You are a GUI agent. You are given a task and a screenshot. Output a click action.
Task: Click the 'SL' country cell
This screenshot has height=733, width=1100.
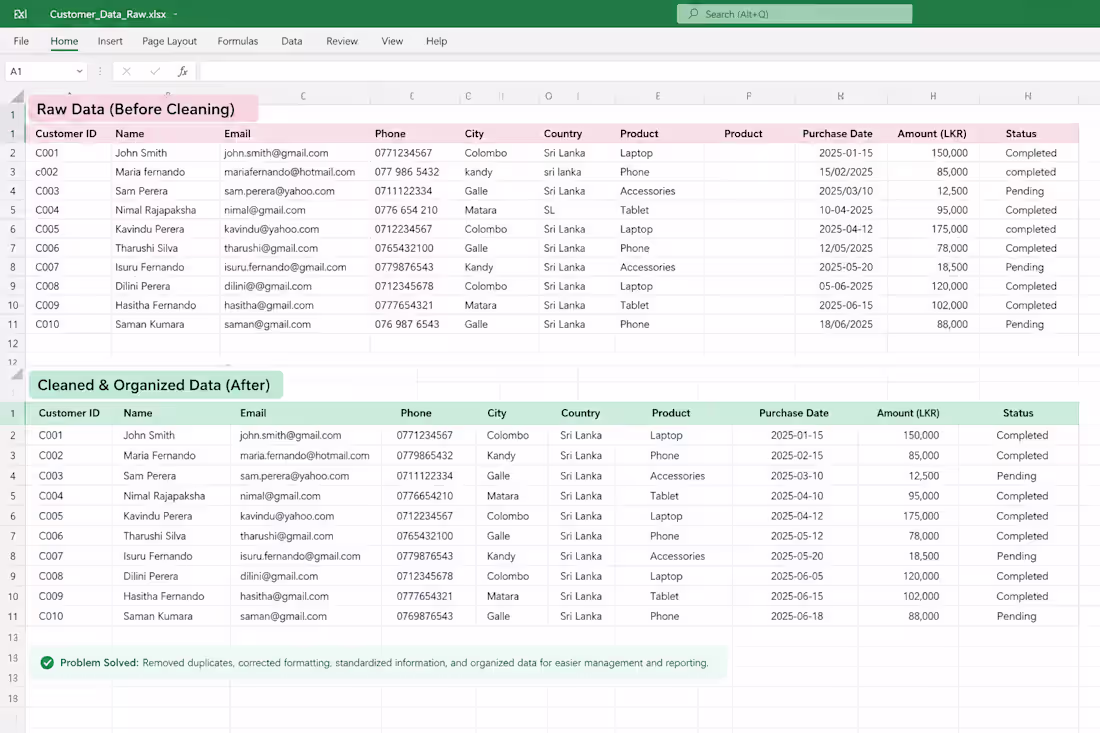pos(549,210)
